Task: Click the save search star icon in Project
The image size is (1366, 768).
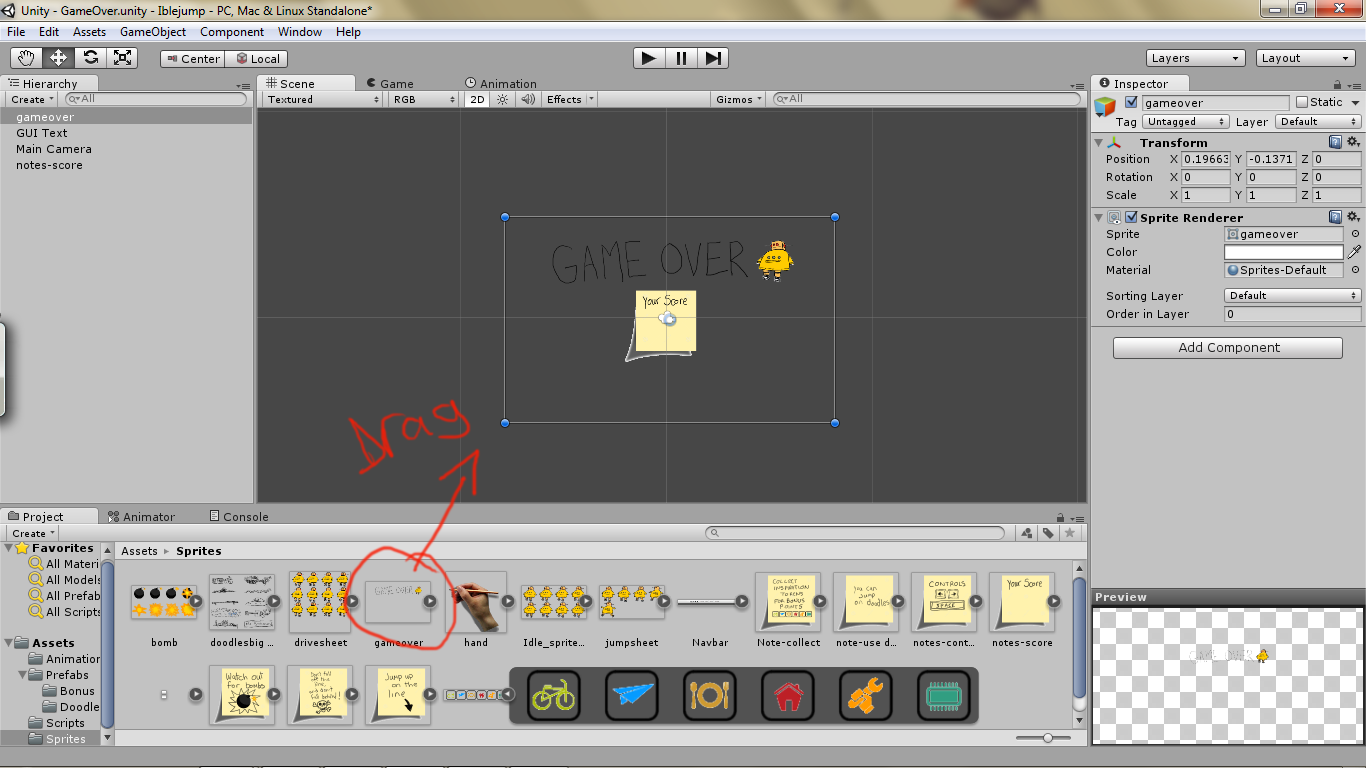Action: pos(1070,533)
